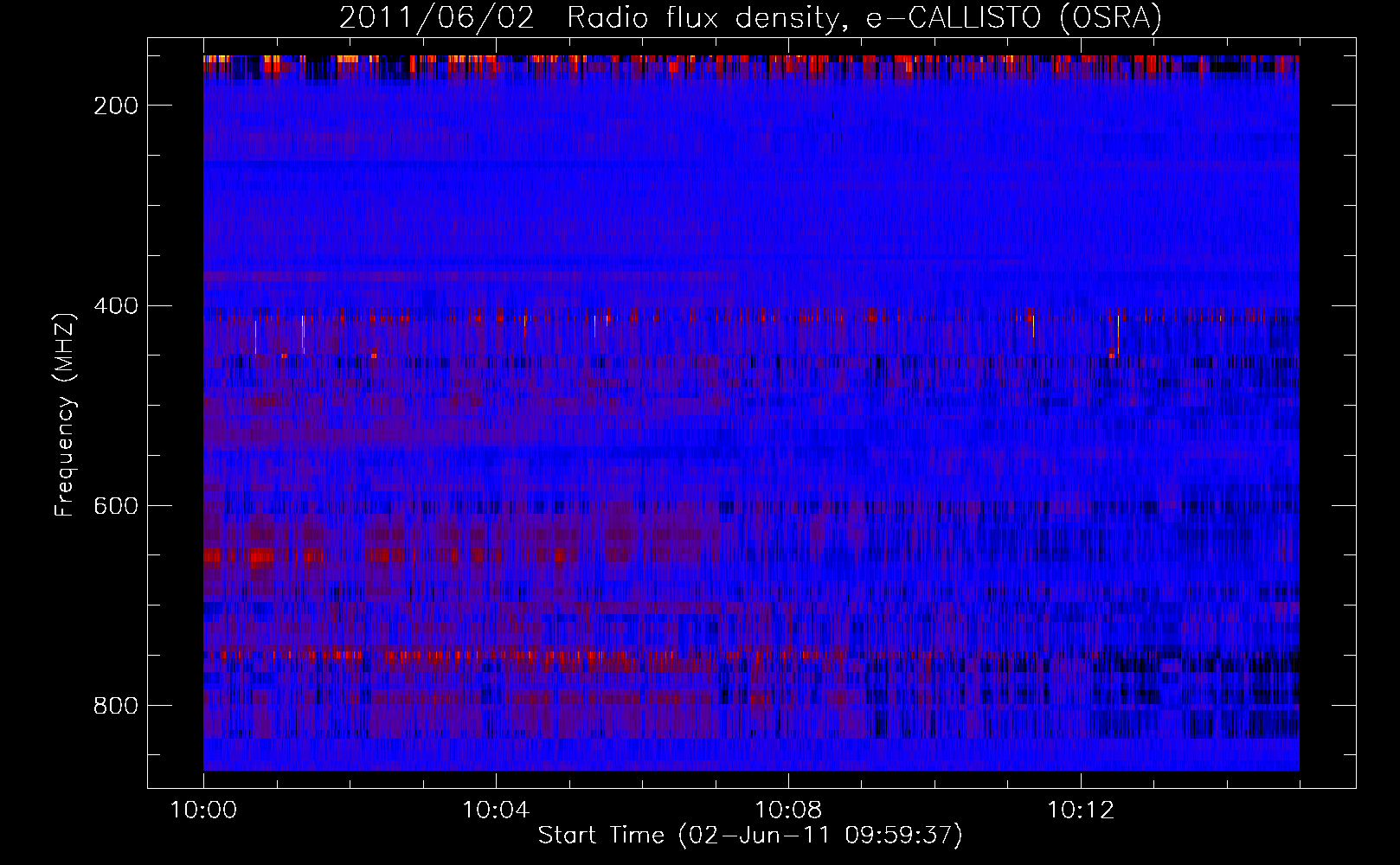Click the plot title 'Radio flux density, e-CALLISTO (OSRA)'
Viewport: 1400px width, 865px height.
[864, 17]
